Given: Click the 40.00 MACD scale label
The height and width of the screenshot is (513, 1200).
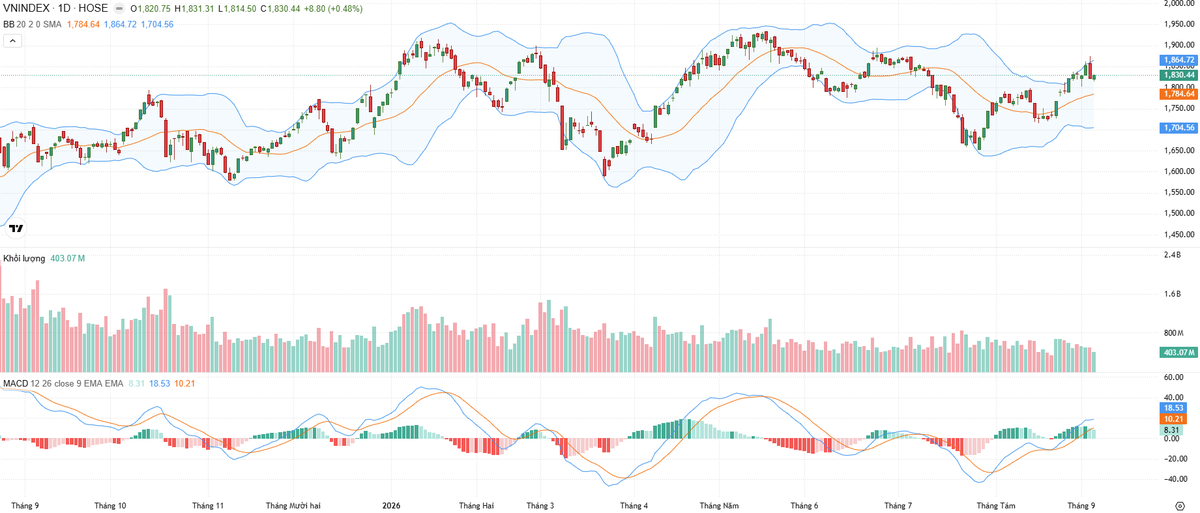Looking at the screenshot, I should 1174,397.
